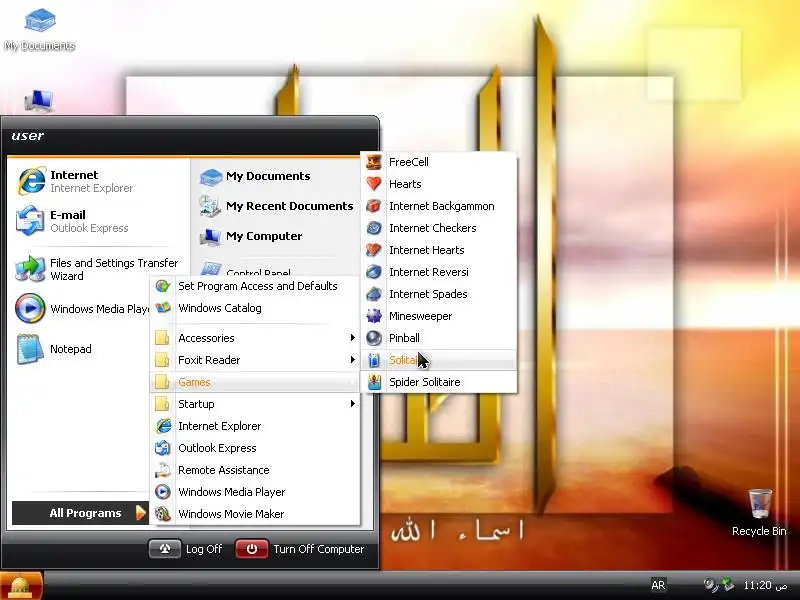
Task: Select the Startup folder entry
Action: pyautogui.click(x=255, y=404)
